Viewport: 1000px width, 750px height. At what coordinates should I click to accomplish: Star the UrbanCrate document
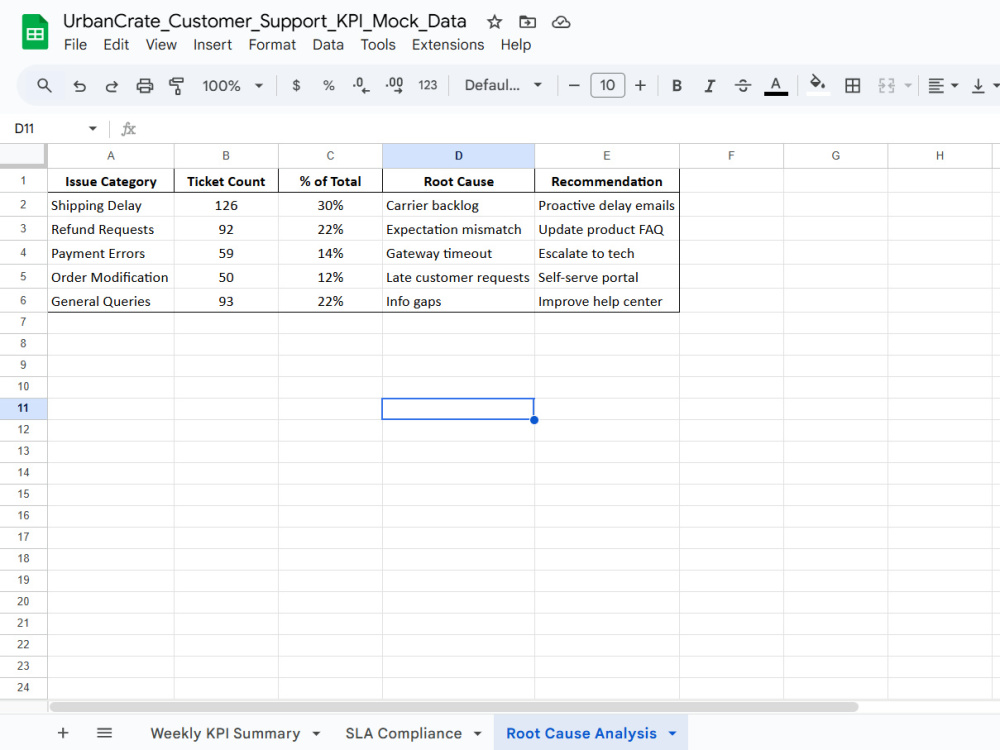point(494,22)
